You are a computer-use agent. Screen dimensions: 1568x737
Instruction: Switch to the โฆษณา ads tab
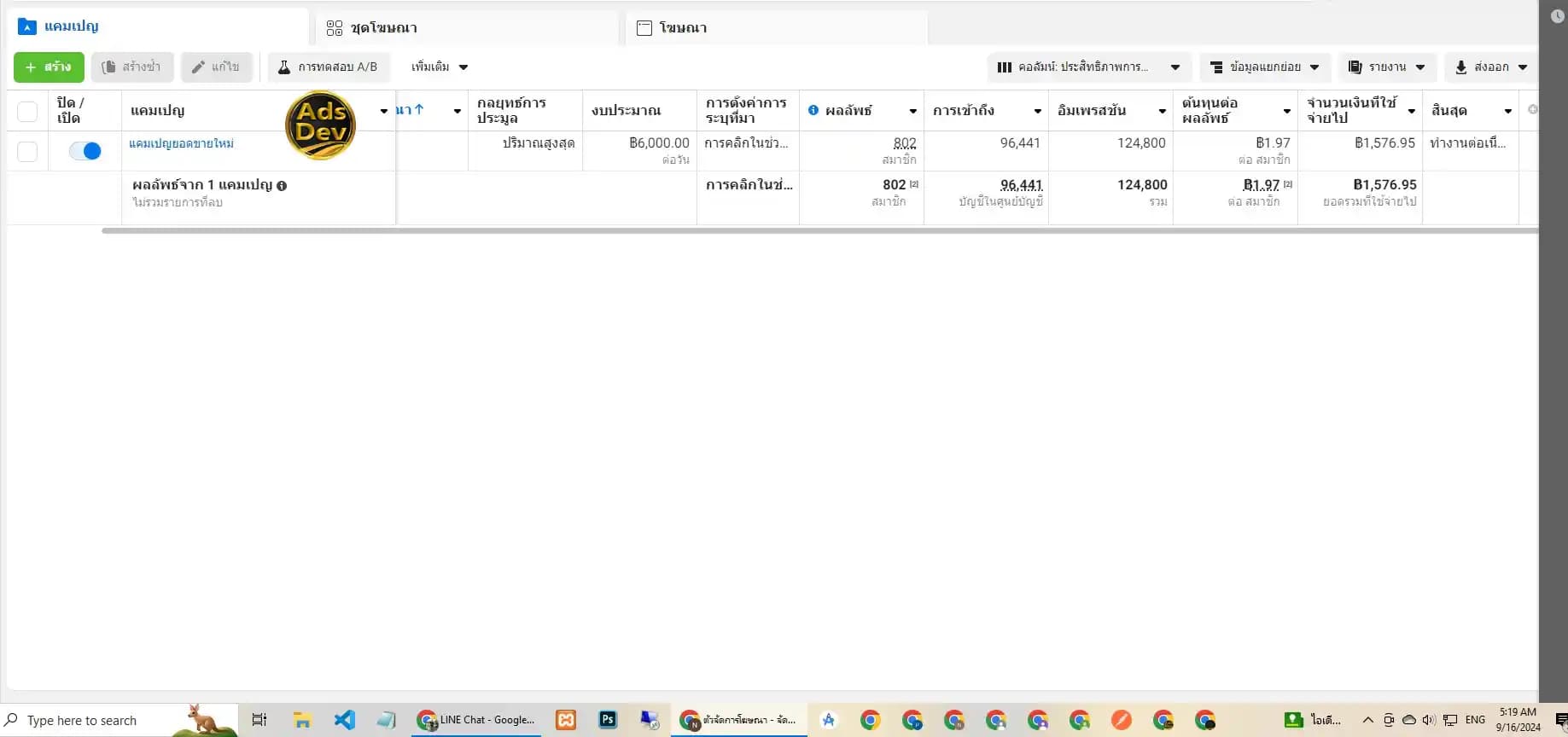click(776, 27)
